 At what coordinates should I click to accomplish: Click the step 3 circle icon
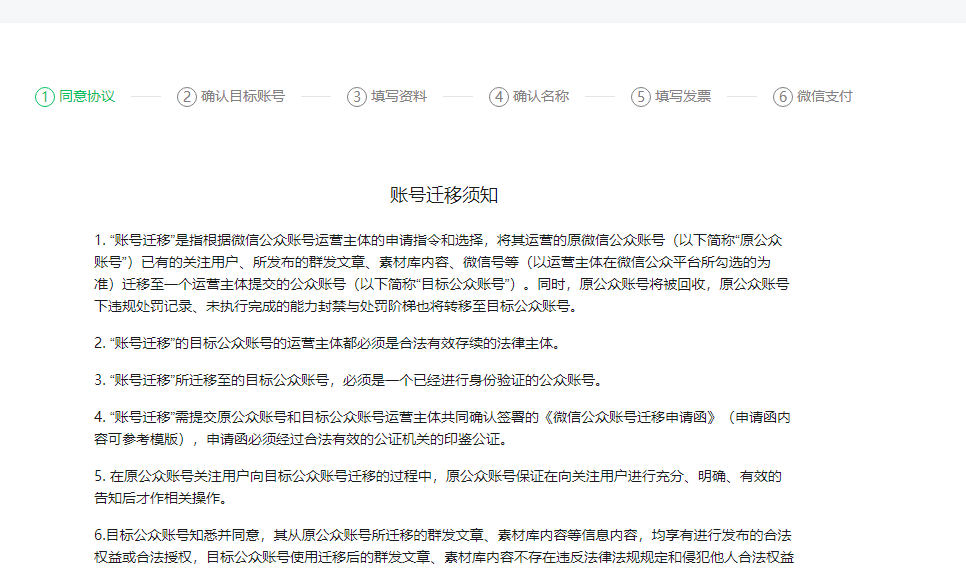(357, 97)
